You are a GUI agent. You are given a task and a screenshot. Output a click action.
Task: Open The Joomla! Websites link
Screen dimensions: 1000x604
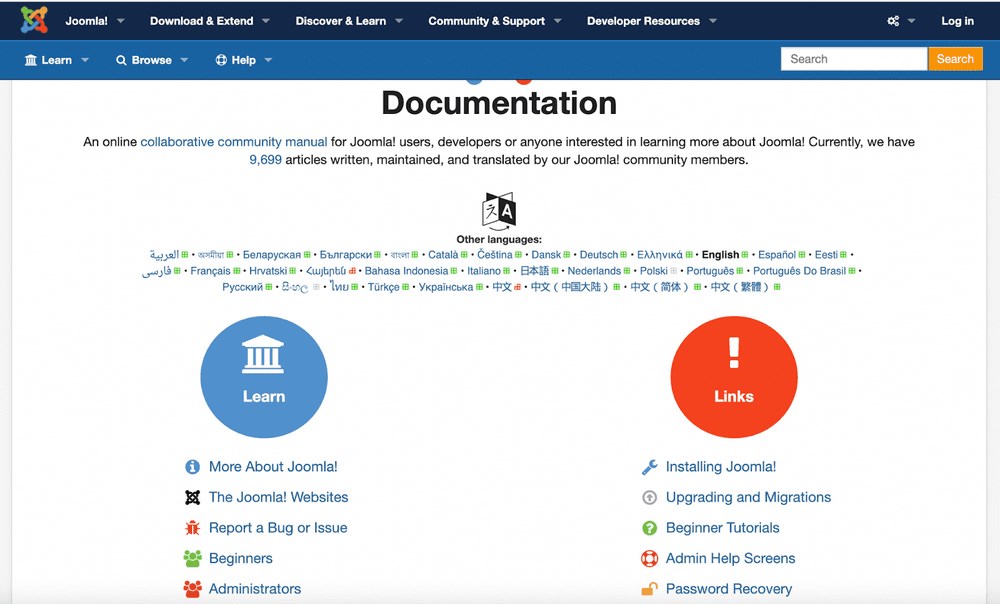pyautogui.click(x=279, y=497)
